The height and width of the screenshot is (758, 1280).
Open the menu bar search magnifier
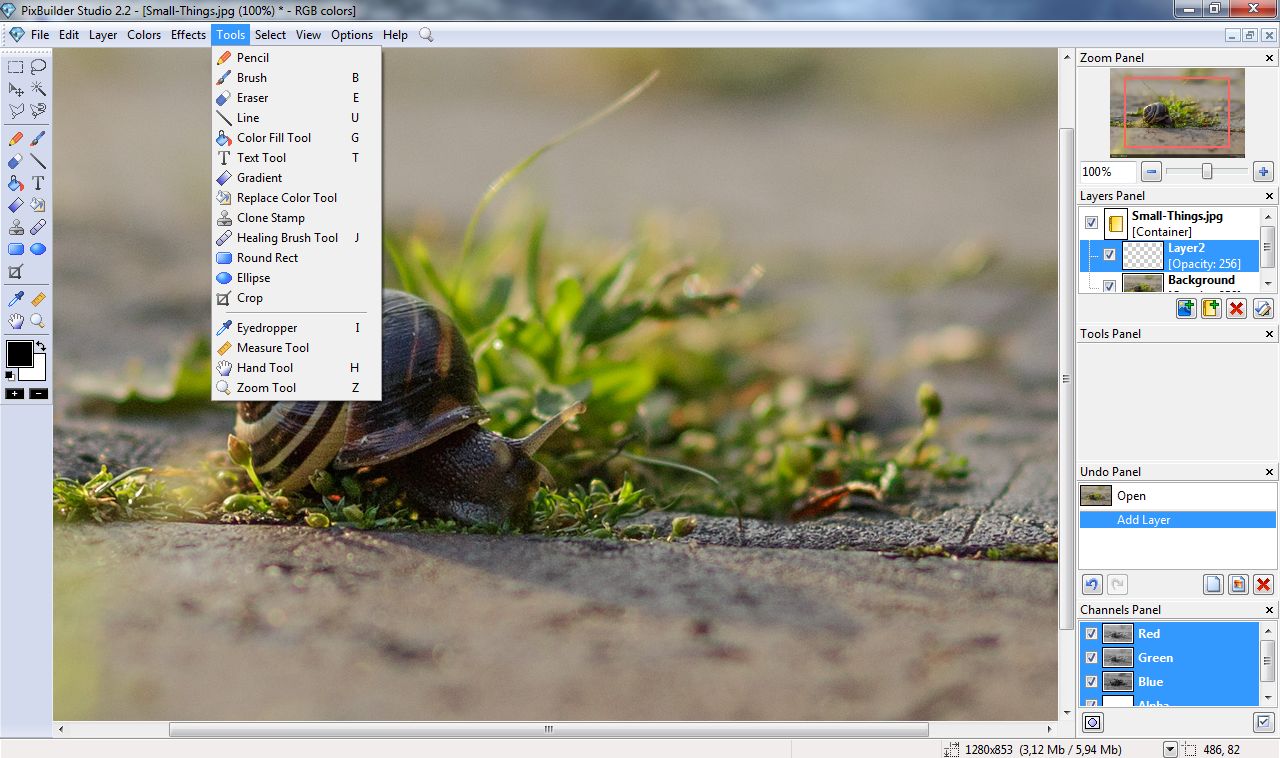(426, 34)
